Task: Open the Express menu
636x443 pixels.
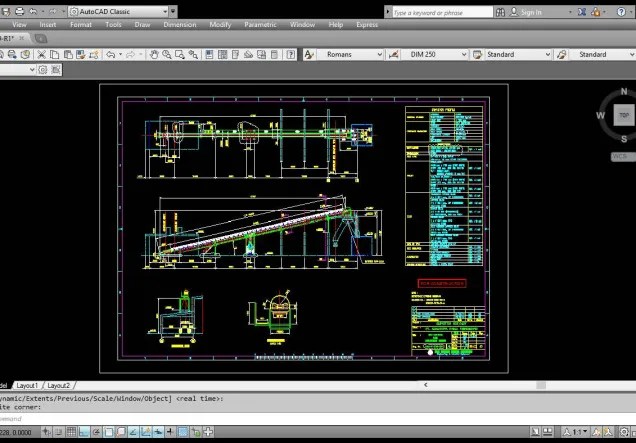Action: pos(367,25)
